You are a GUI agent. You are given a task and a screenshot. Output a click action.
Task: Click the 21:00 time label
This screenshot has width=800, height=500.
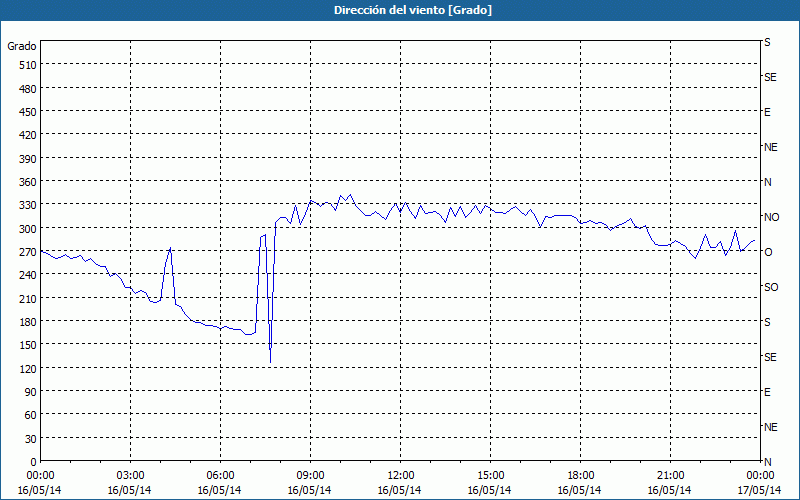point(670,476)
